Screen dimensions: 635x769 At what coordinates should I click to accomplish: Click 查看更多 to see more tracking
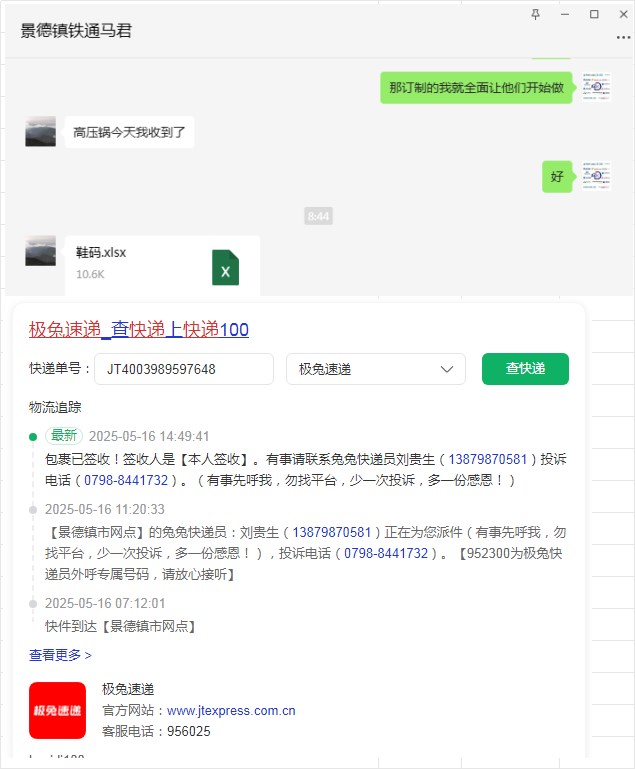60,655
